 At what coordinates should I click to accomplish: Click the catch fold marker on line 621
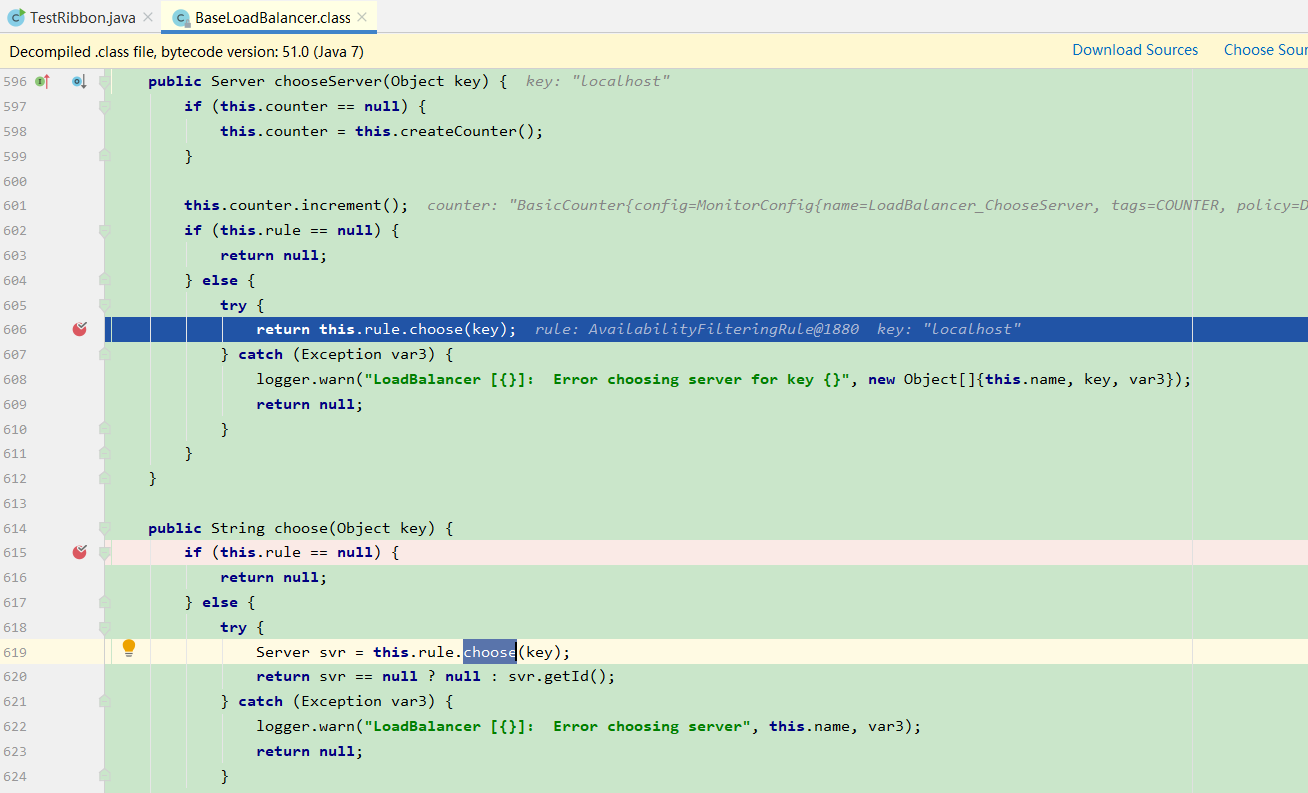point(104,701)
